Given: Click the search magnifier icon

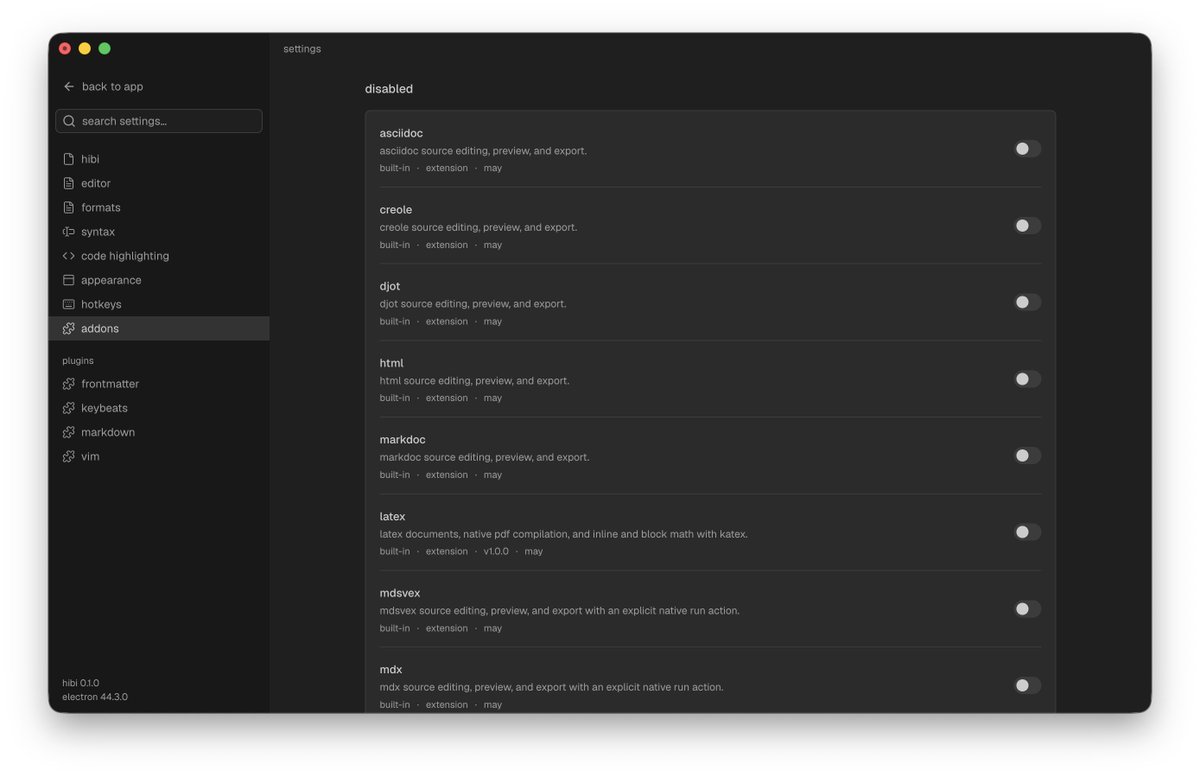Looking at the screenshot, I should (69, 121).
